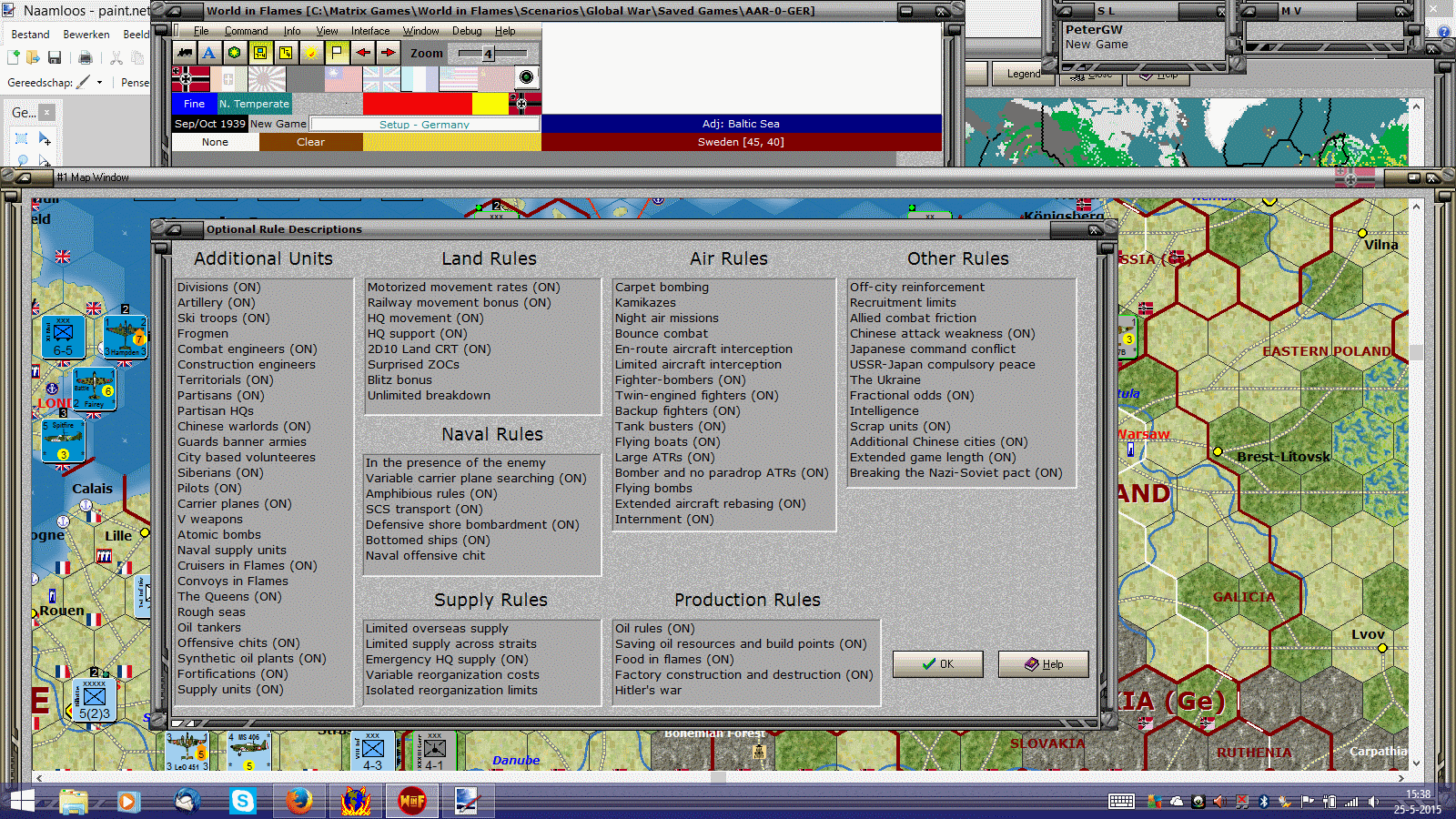This screenshot has height=819, width=1456.
Task: Click the train rail movement toolbar icon
Action: [x=185, y=53]
